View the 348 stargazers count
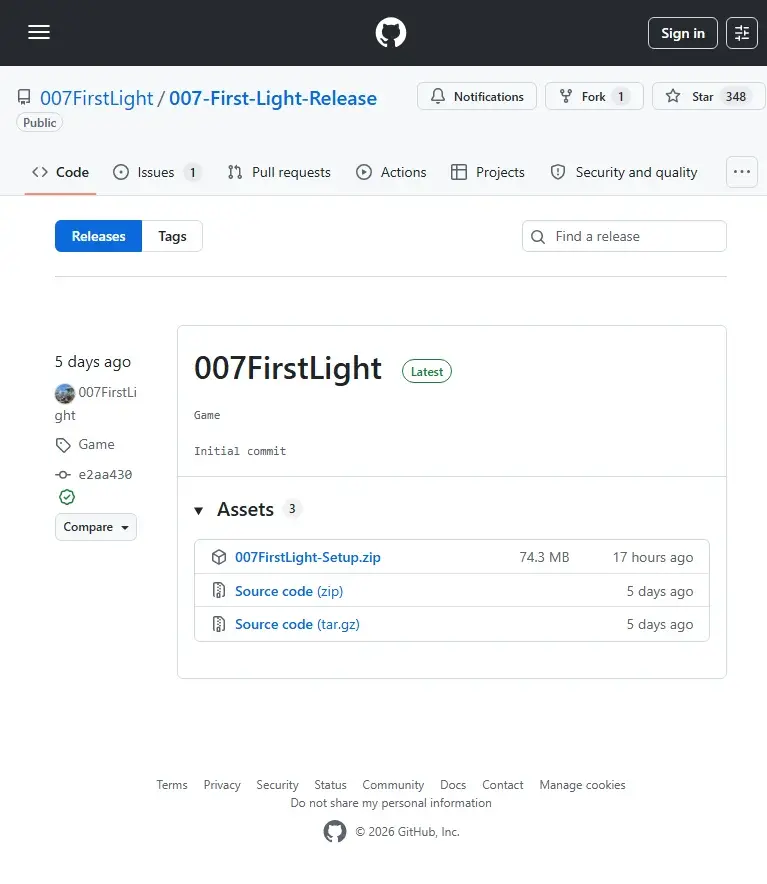The height and width of the screenshot is (884, 767). [735, 96]
